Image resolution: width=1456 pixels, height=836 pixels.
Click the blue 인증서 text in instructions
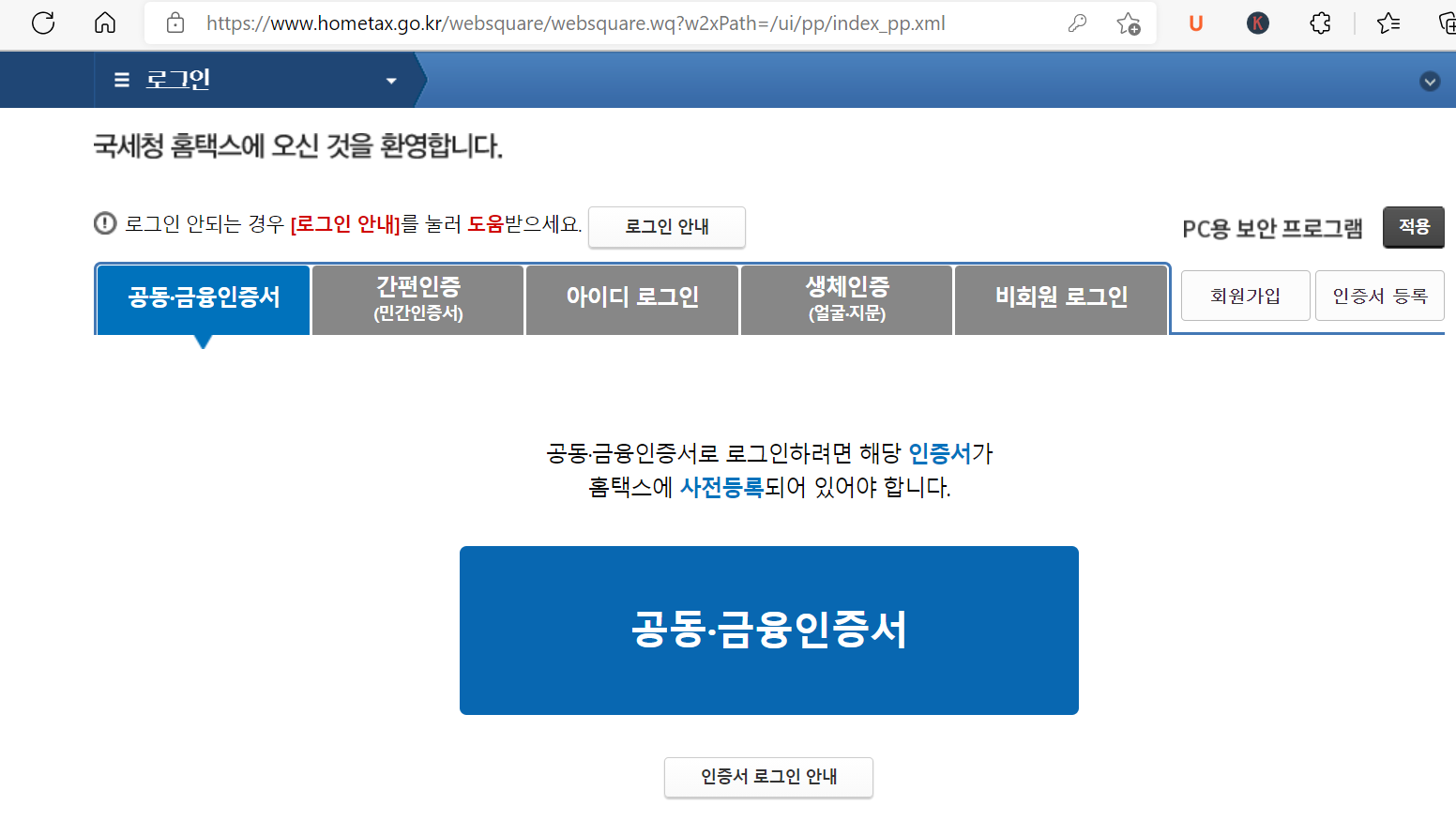coord(939,453)
